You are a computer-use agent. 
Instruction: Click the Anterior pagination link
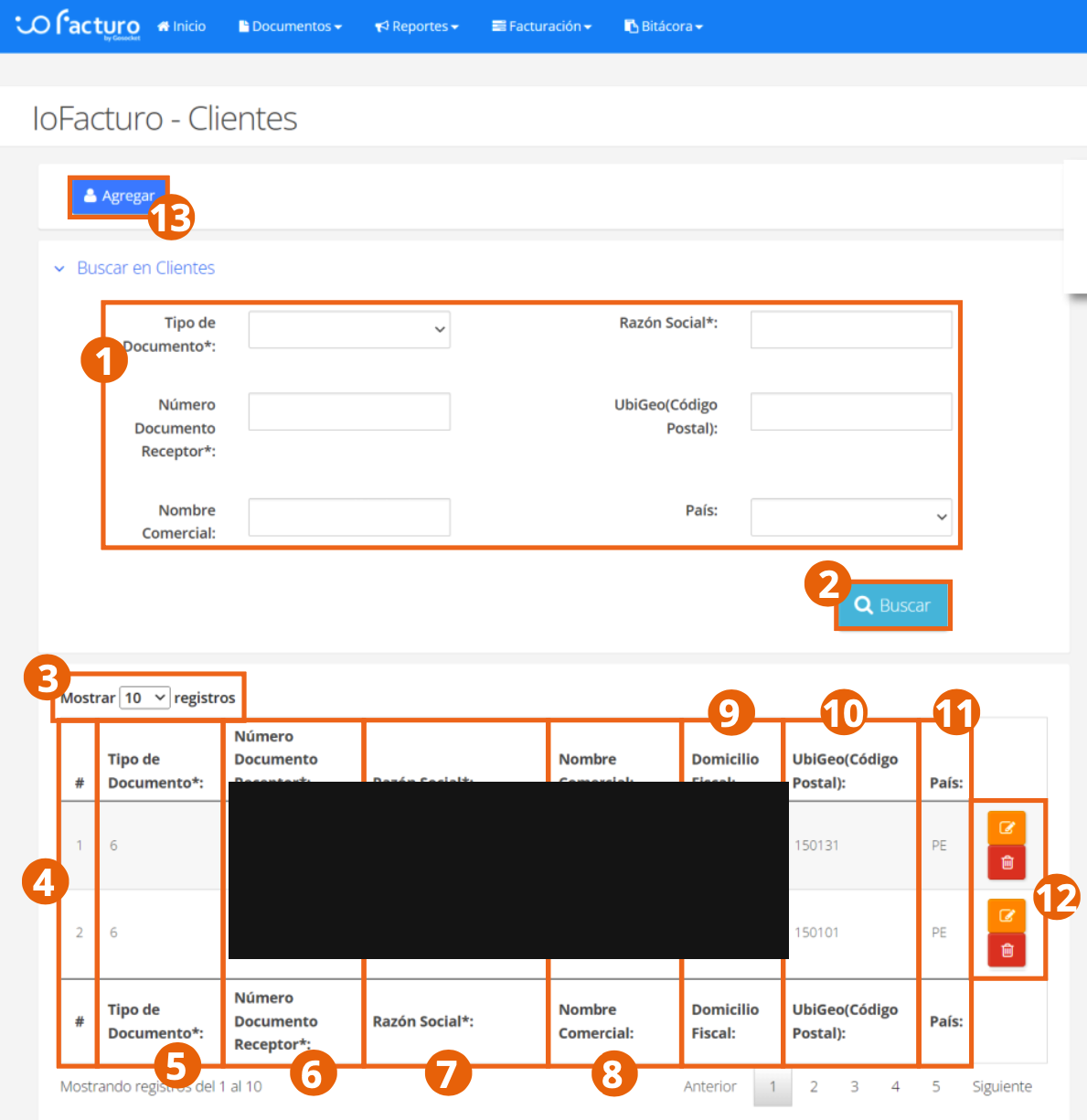[709, 1086]
